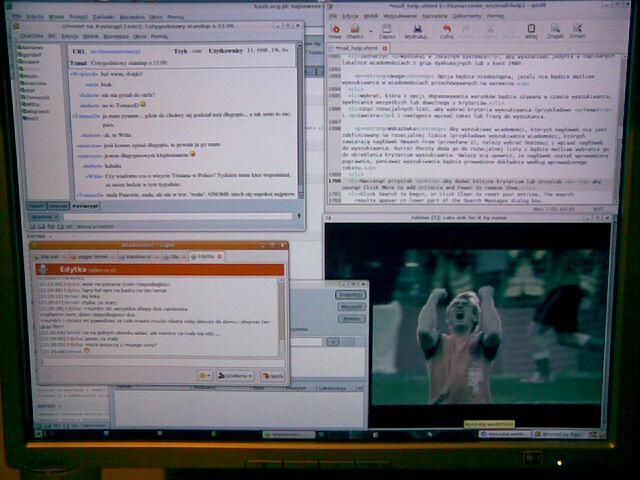Switch to the second conversation tab in Gajim
The width and height of the screenshot is (640, 480).
click(x=93, y=257)
